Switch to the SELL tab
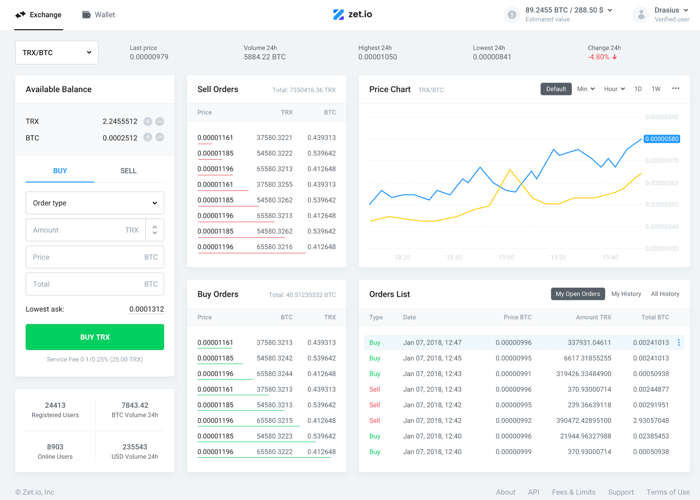This screenshot has width=700, height=500. click(x=128, y=171)
